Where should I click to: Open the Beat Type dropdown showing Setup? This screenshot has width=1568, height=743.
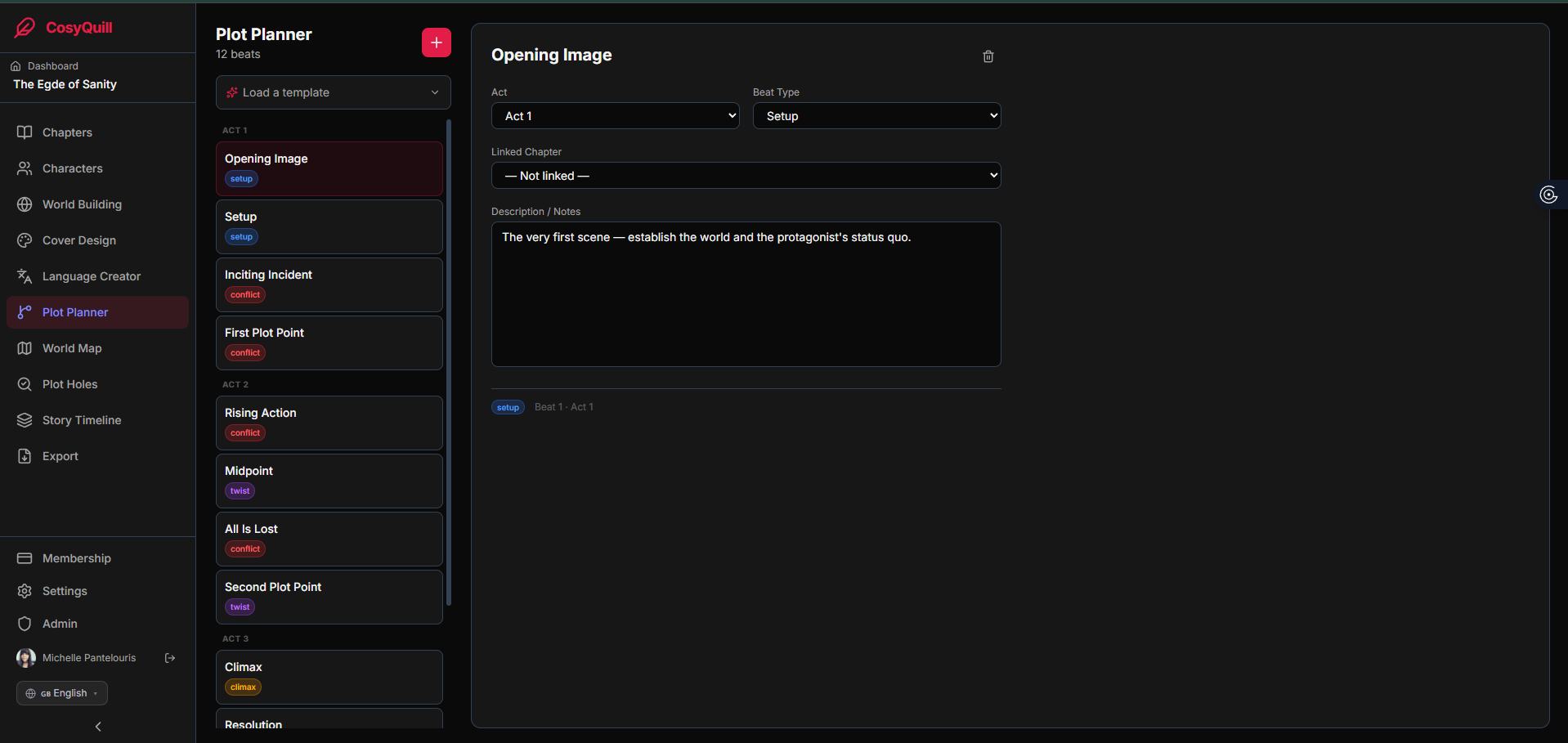[x=877, y=116]
